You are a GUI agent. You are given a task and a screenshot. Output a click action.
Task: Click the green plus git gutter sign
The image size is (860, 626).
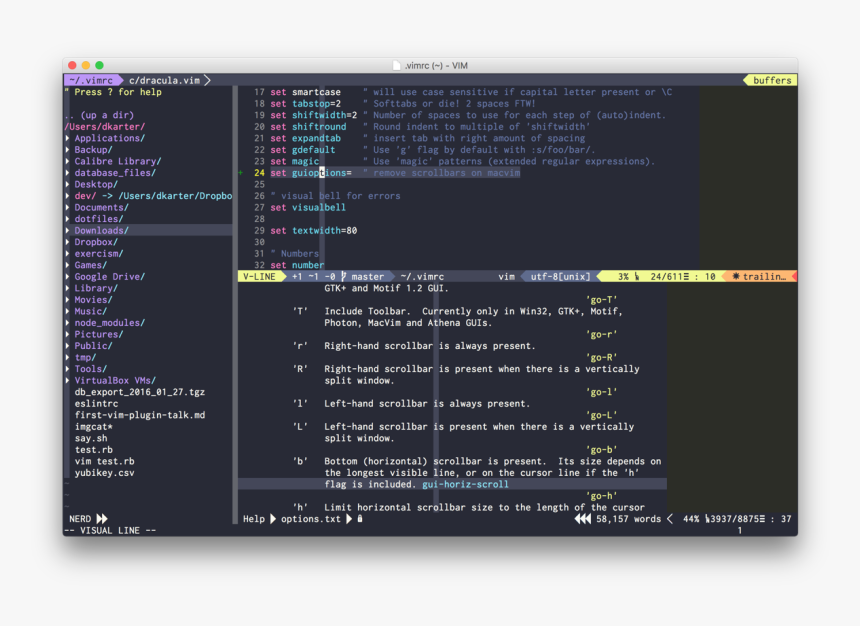click(x=240, y=173)
